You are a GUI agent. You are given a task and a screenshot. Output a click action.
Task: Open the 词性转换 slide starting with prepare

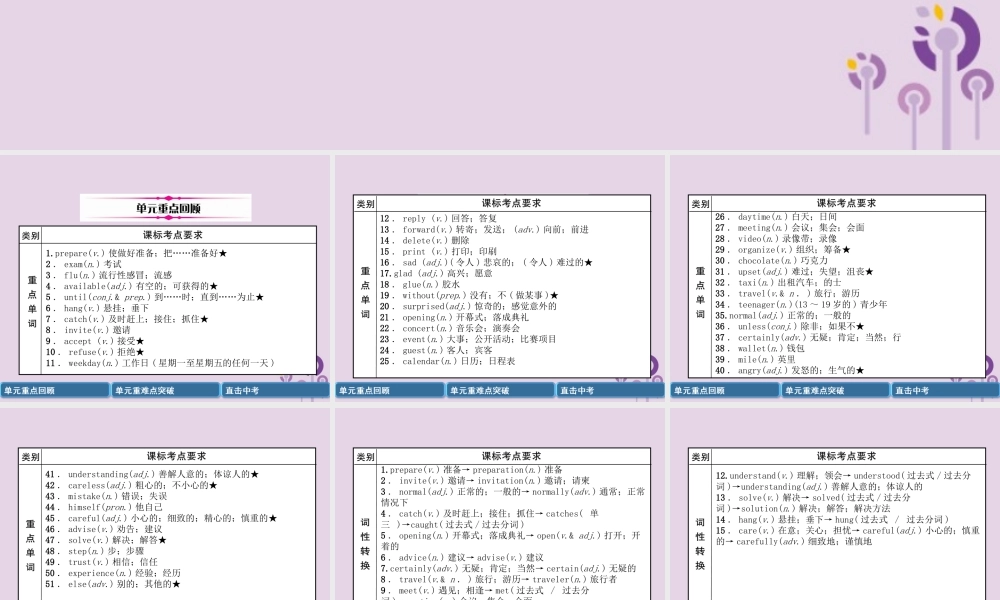click(500, 520)
